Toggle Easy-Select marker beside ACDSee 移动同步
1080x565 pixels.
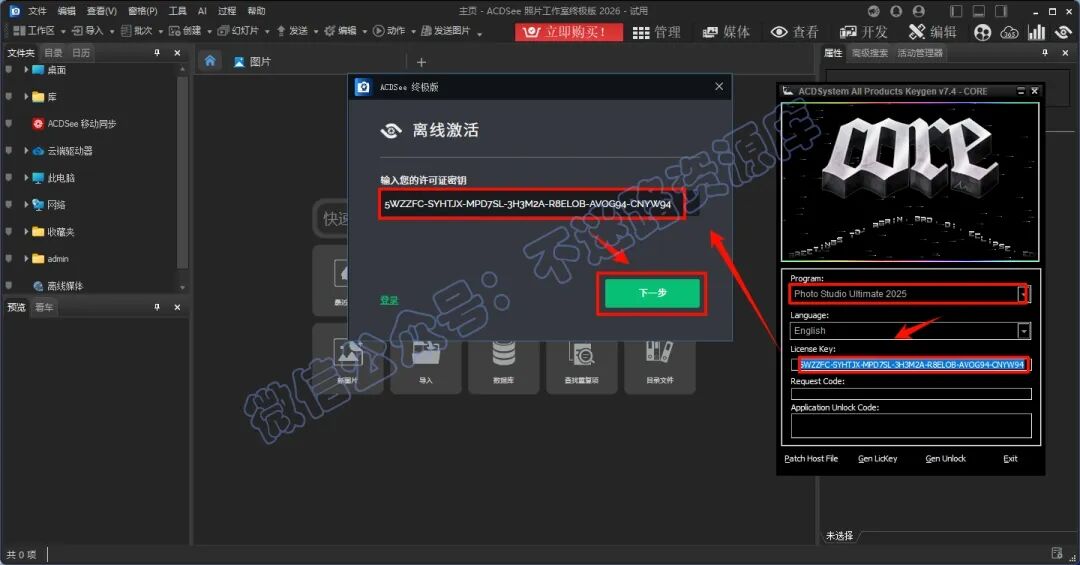[9, 124]
